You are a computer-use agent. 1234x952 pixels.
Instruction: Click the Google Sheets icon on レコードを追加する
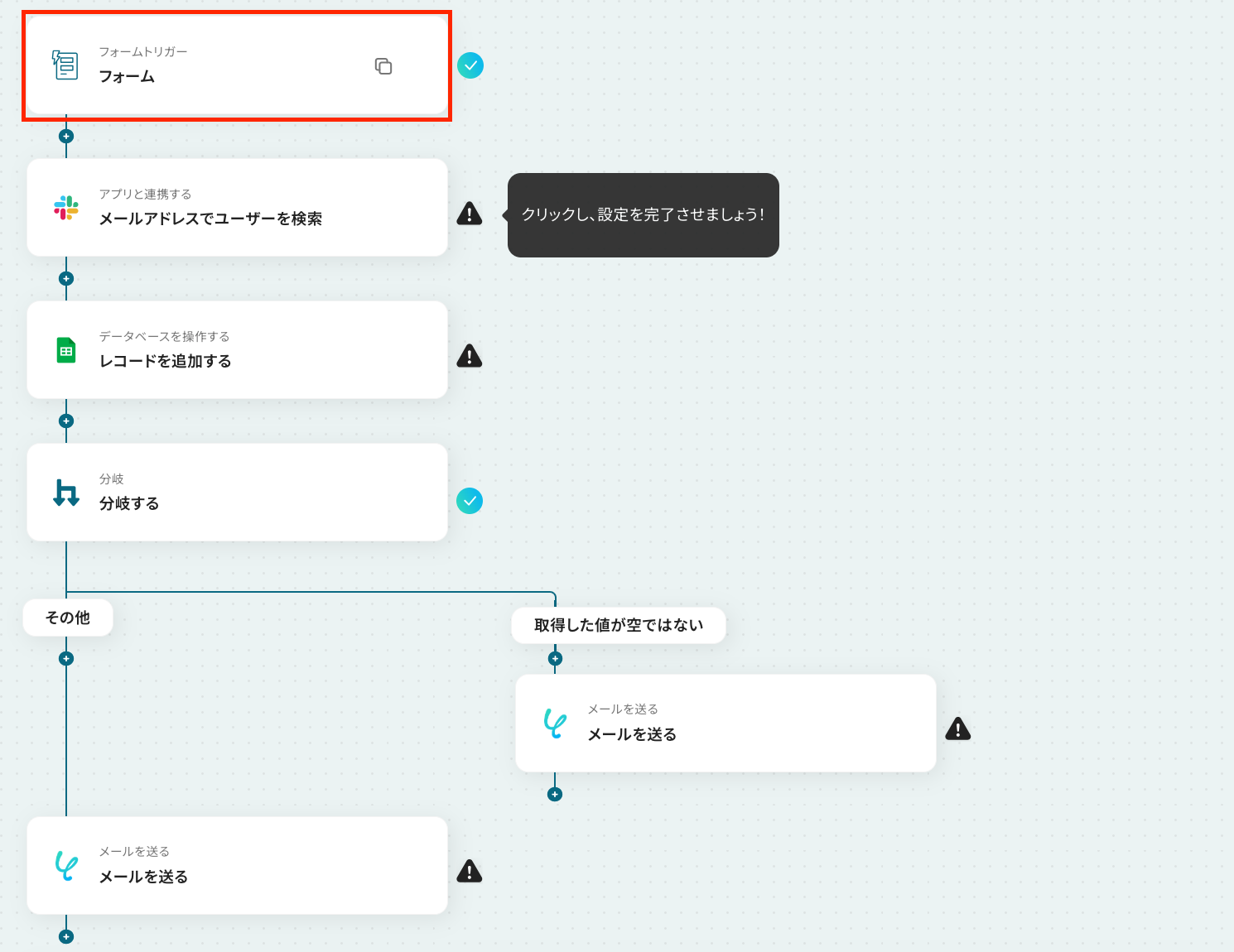[66, 350]
